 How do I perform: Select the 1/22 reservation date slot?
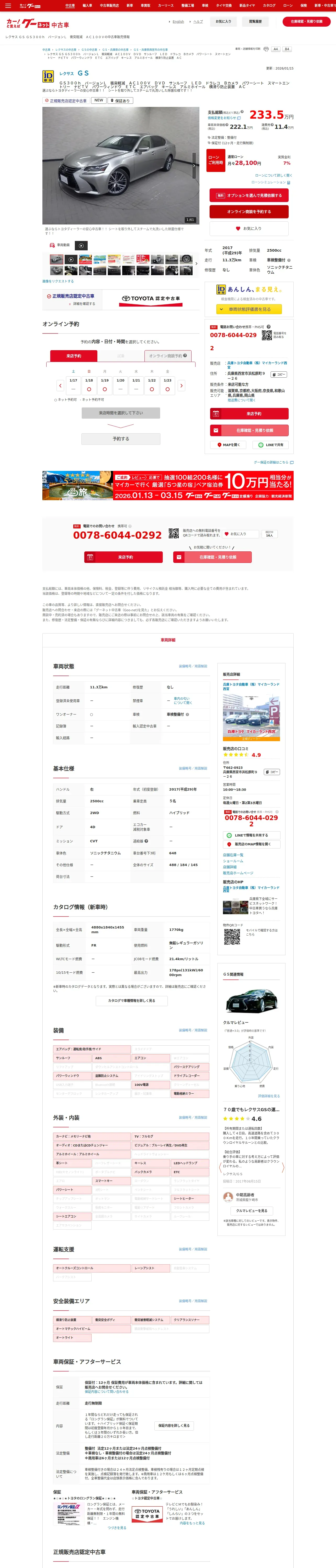click(152, 385)
